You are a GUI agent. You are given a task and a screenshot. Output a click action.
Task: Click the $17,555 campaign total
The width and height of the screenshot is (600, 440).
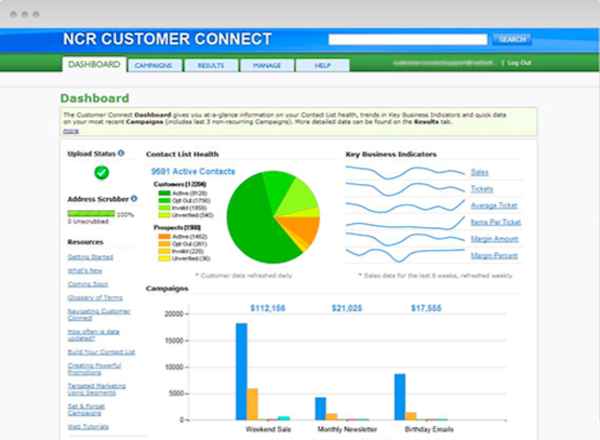426,308
